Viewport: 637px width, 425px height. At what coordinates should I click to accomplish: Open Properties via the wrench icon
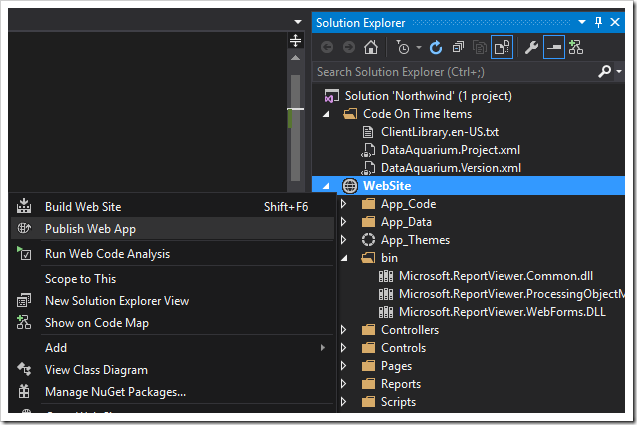[531, 47]
